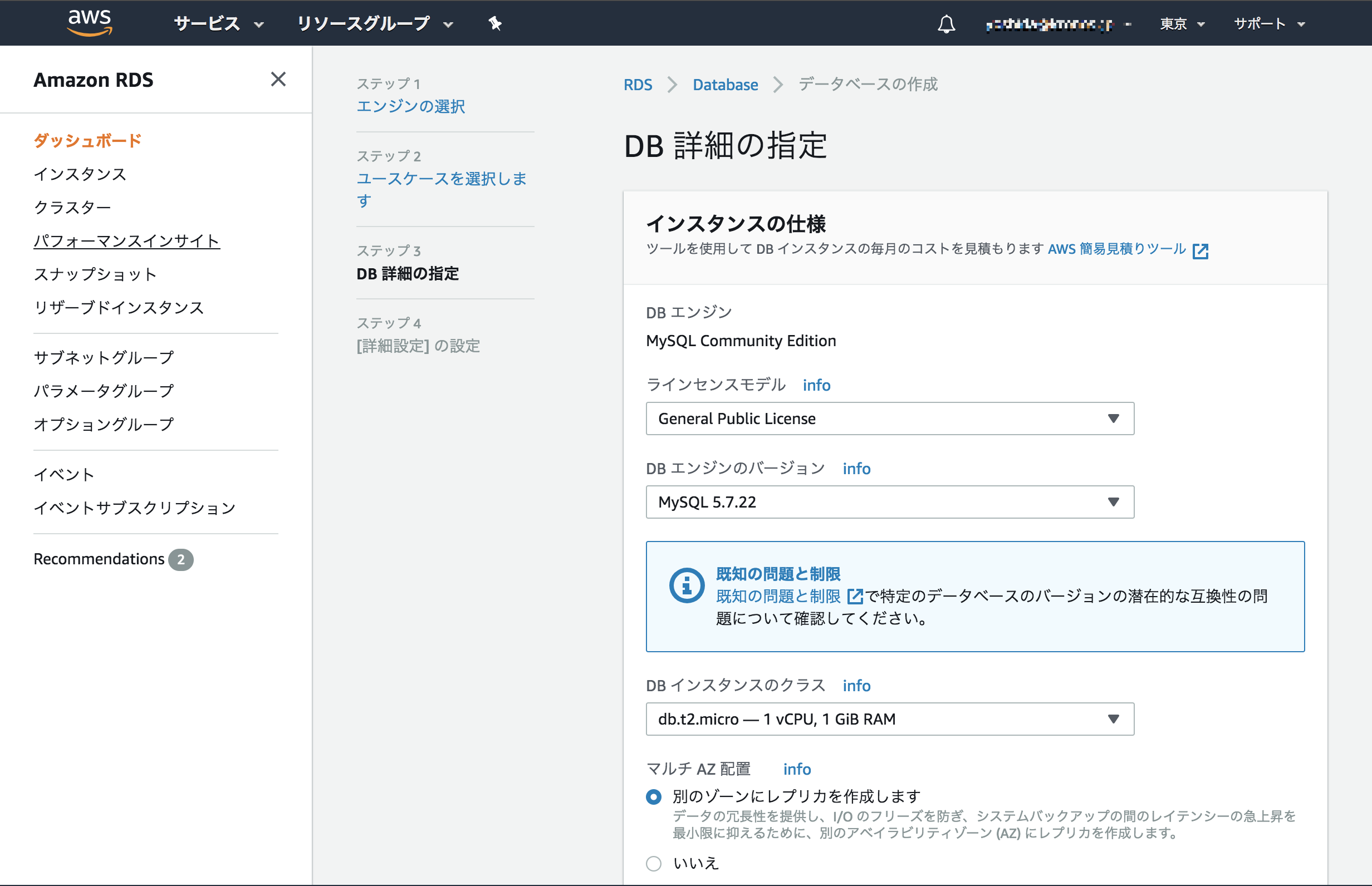Click the Database breadcrumb link

[725, 85]
